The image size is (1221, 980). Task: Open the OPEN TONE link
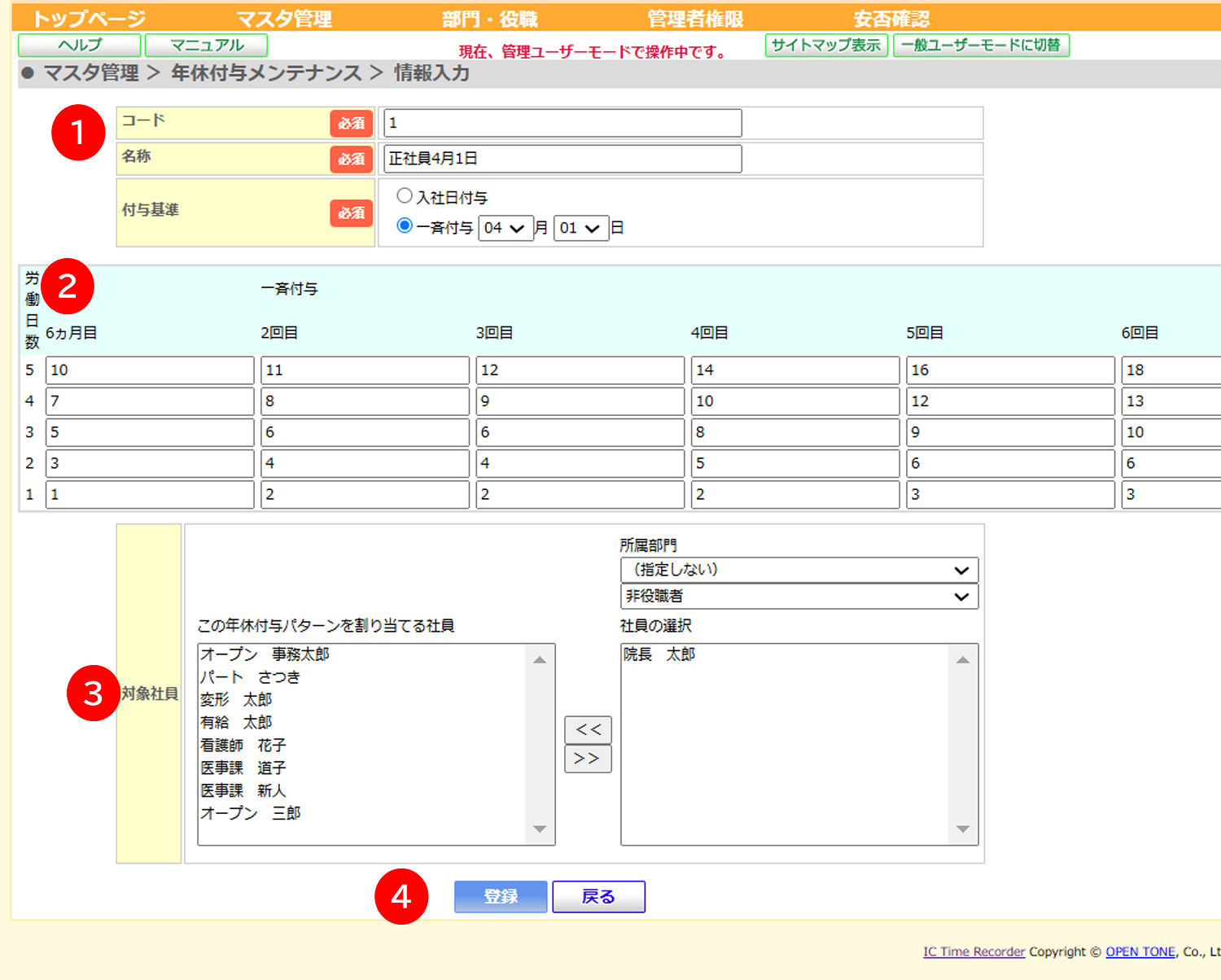tap(1140, 952)
